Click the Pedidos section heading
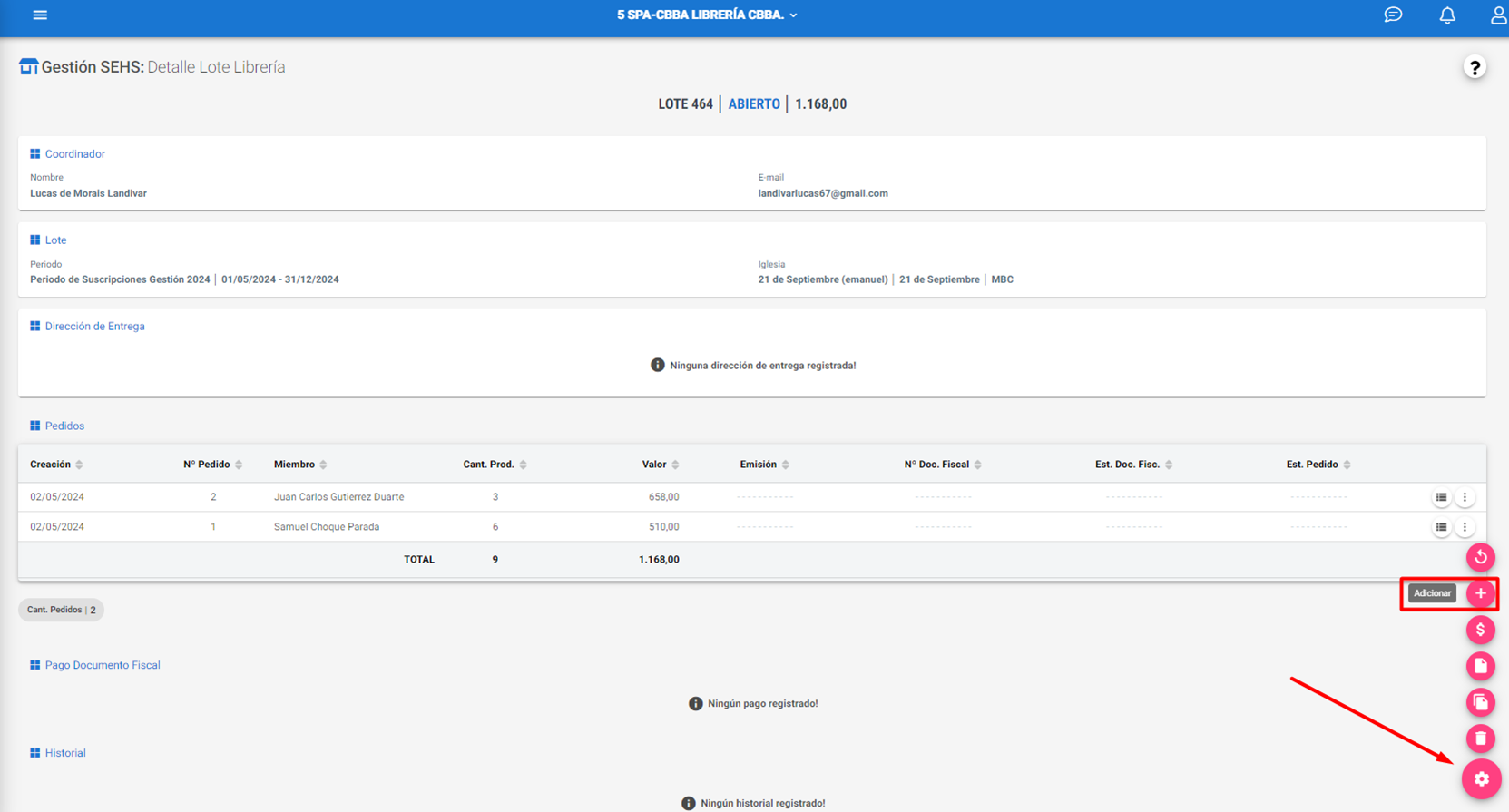Screen dimensions: 1509x812 [64, 426]
